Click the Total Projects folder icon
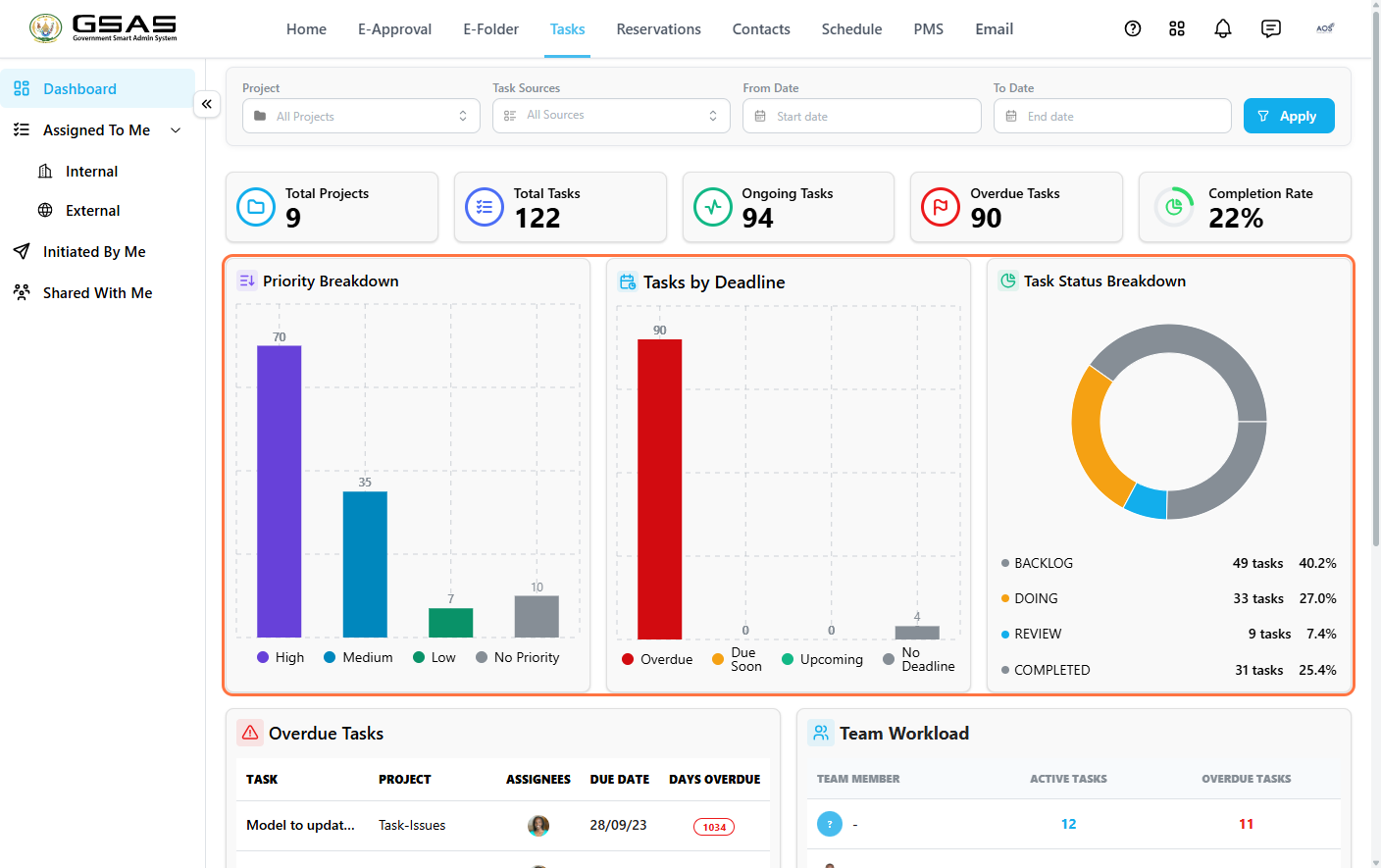1381x868 pixels. click(x=256, y=207)
